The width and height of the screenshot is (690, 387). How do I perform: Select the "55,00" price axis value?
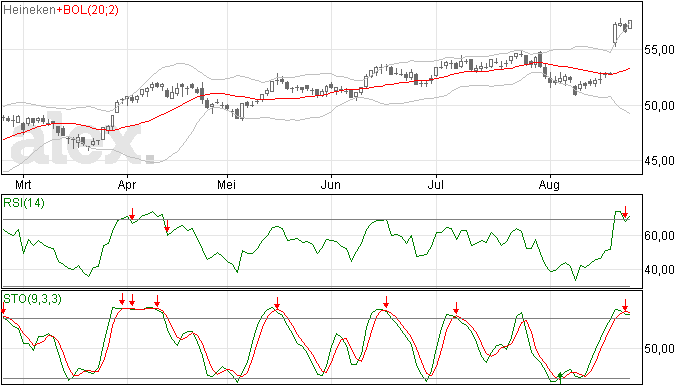[x=659, y=50]
